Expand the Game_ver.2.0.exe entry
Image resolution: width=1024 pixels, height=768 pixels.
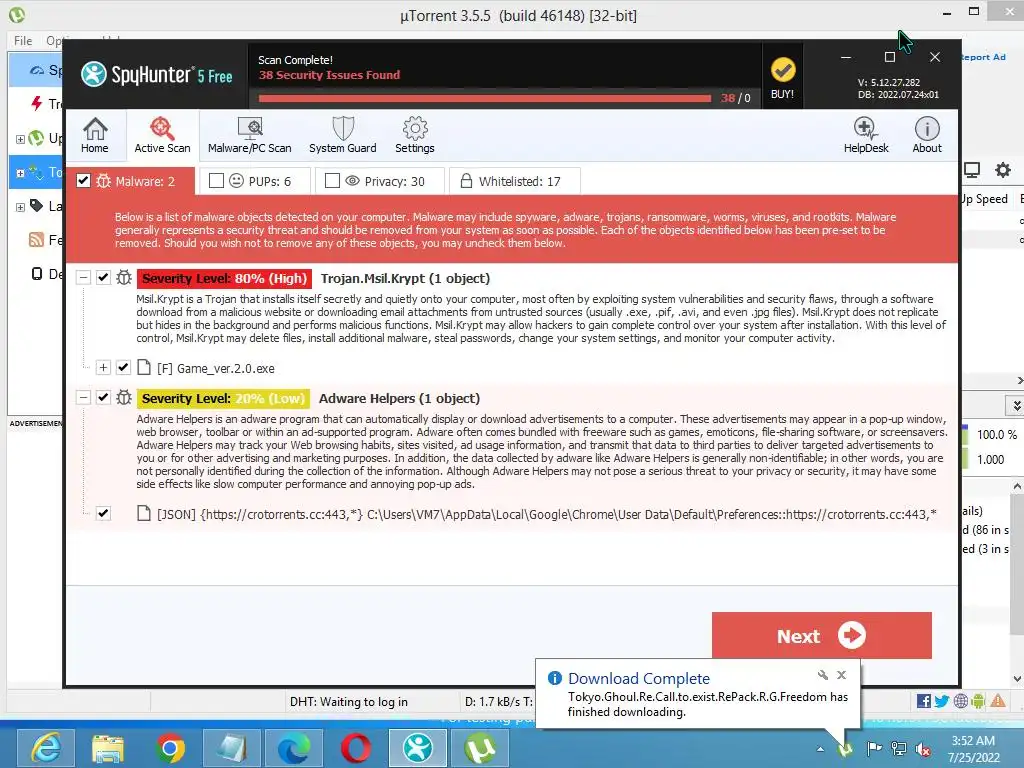coord(103,368)
